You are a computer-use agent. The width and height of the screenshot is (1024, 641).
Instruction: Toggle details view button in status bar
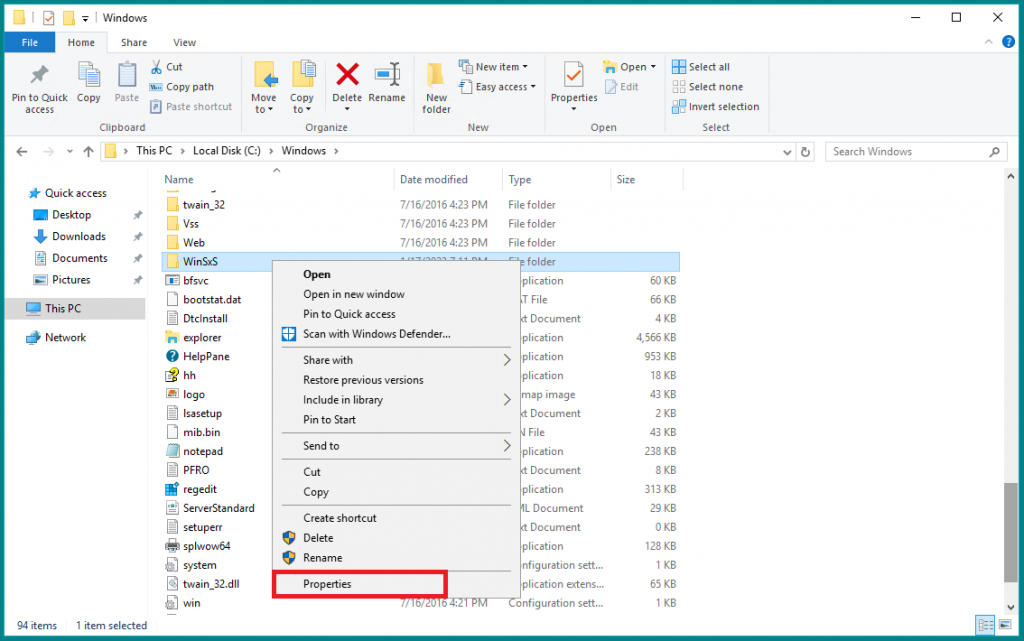click(x=985, y=625)
